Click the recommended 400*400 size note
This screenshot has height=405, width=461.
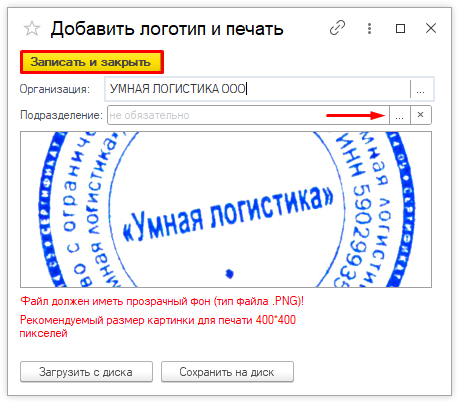[x=158, y=326]
